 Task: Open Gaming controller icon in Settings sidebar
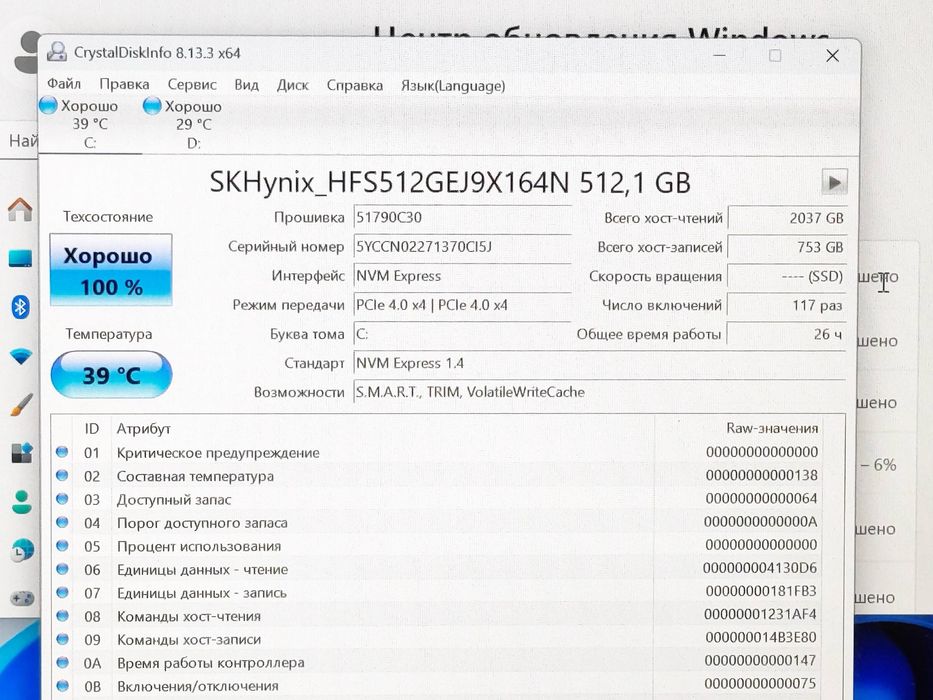(23, 598)
